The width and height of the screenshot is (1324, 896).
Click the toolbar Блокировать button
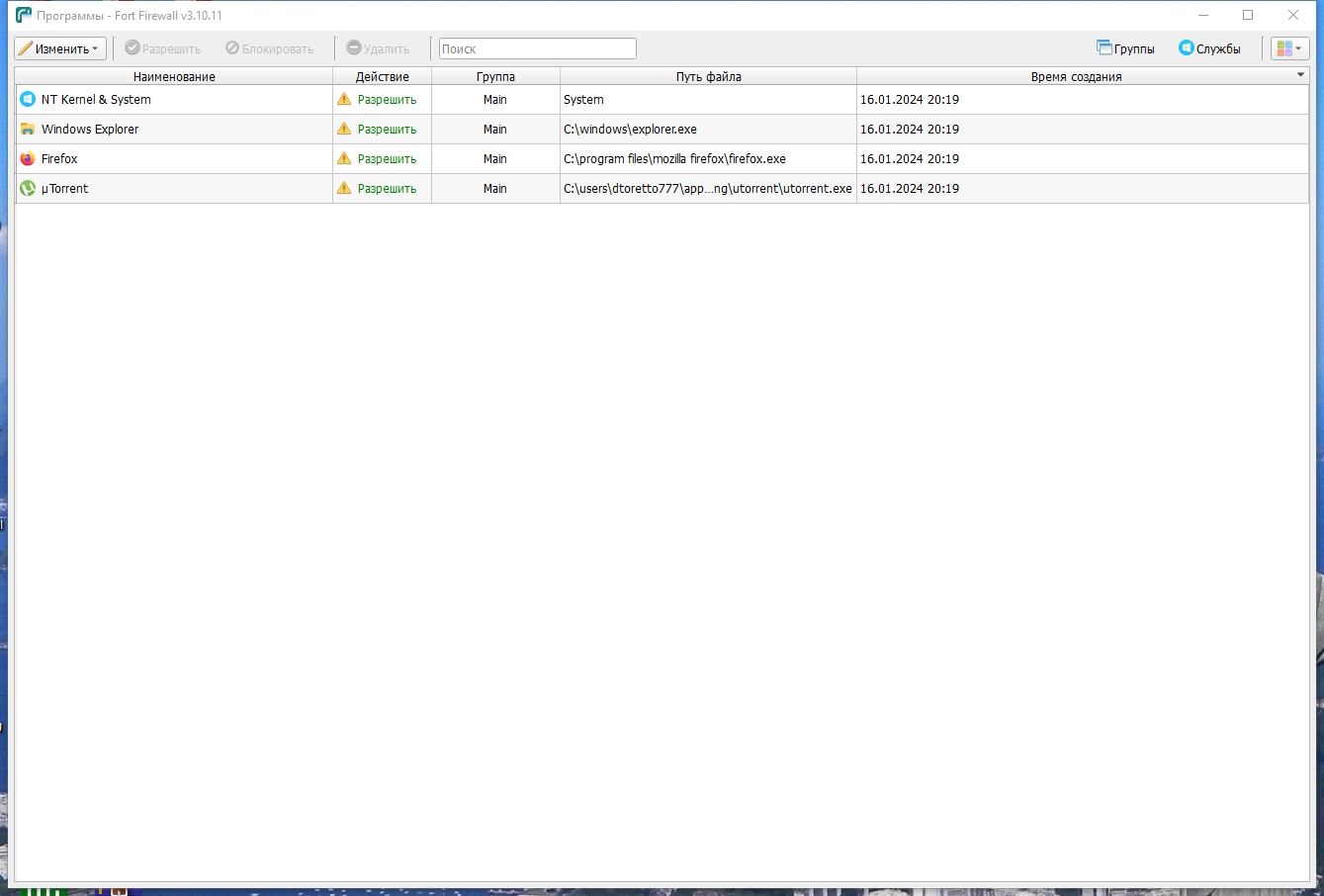[x=270, y=48]
